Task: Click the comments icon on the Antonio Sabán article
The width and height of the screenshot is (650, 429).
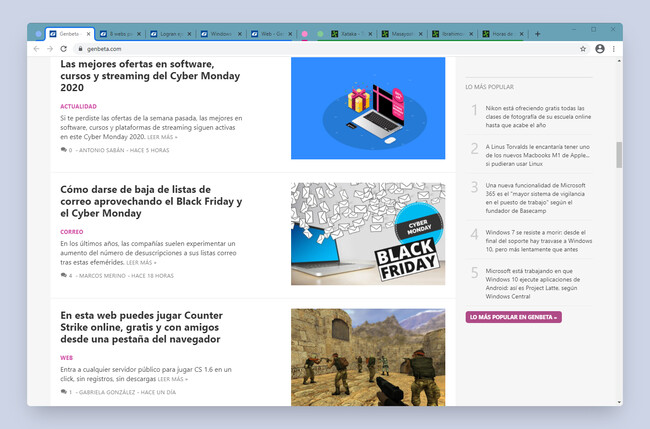Action: 64,150
